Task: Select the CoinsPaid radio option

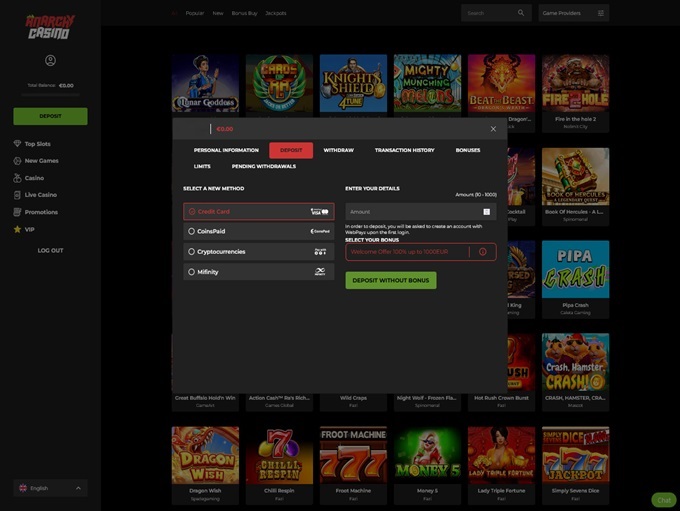Action: pyautogui.click(x=191, y=231)
